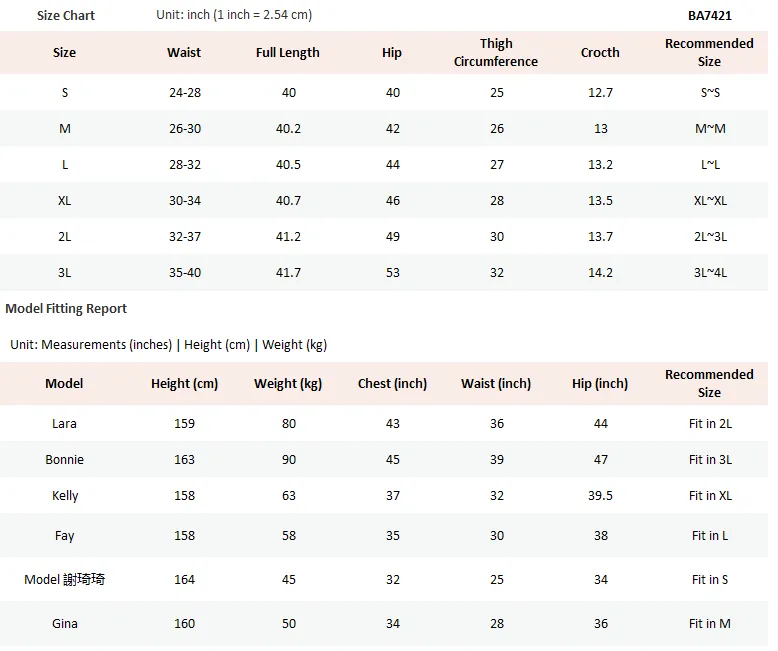Select the XL size row label
This screenshot has height=651, width=778.
[65, 200]
